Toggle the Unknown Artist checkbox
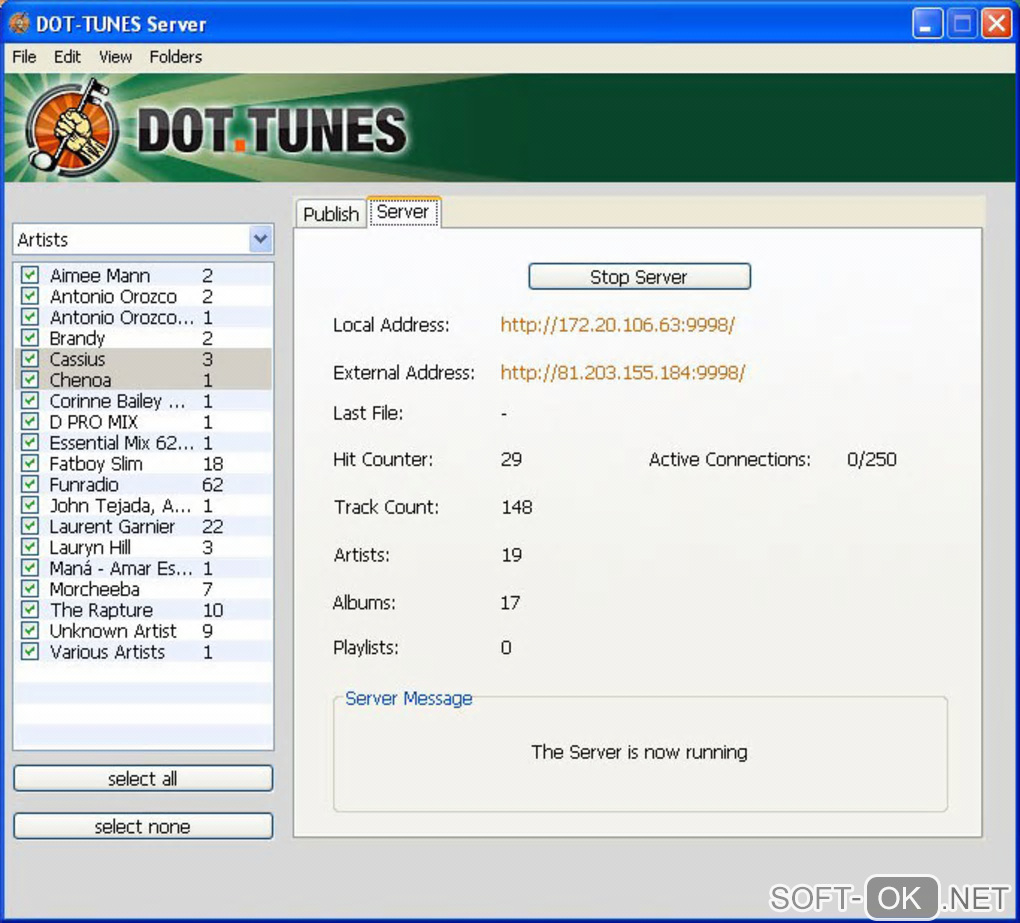Image resolution: width=1020 pixels, height=923 pixels. (x=29, y=630)
